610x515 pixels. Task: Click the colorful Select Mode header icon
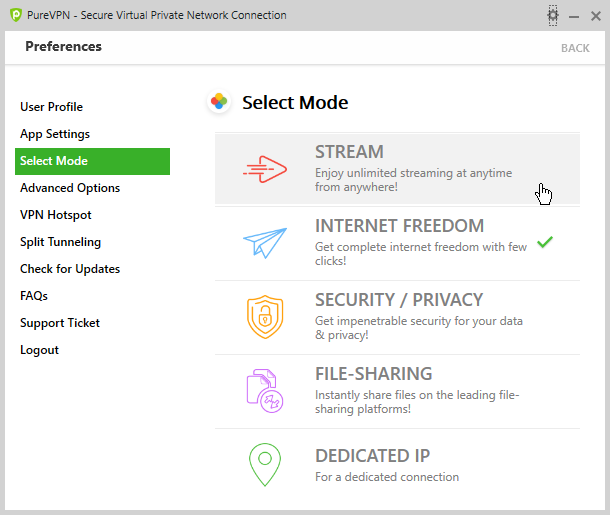(x=219, y=102)
